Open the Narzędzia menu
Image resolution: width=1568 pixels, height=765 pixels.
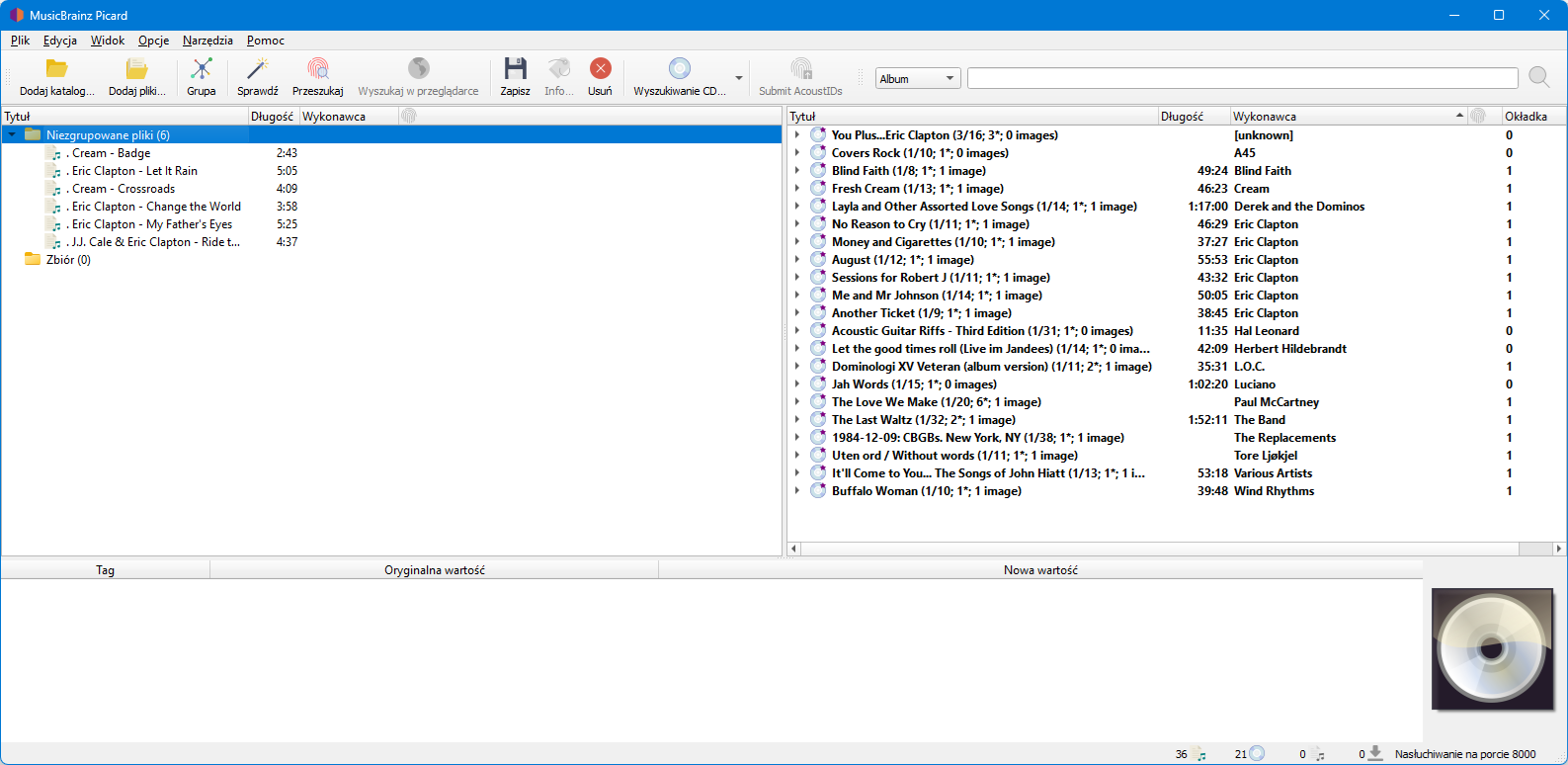tap(207, 41)
